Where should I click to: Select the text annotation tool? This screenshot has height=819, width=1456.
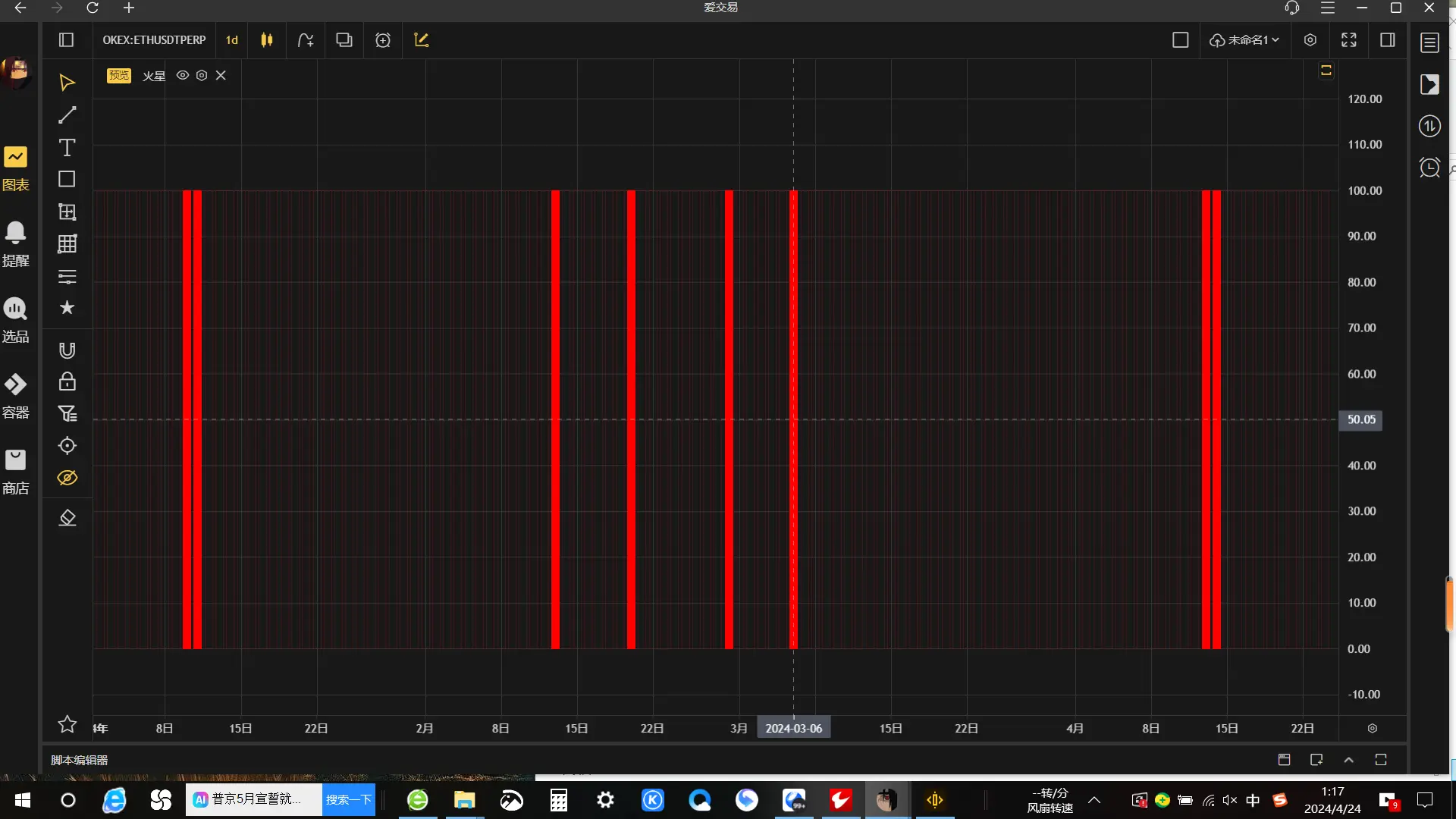[x=67, y=147]
